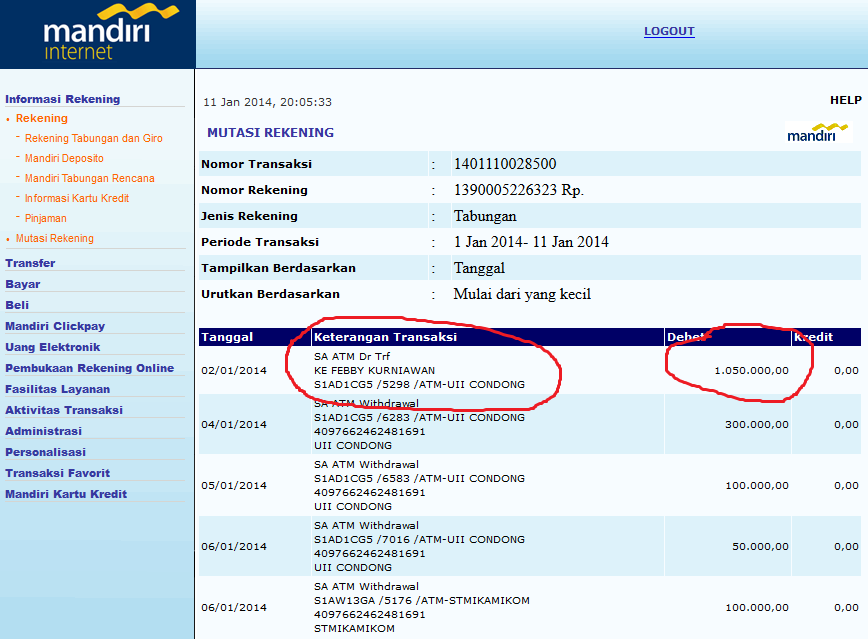Click the Mandiri Internet logo
This screenshot has height=639, width=868.
[111, 32]
